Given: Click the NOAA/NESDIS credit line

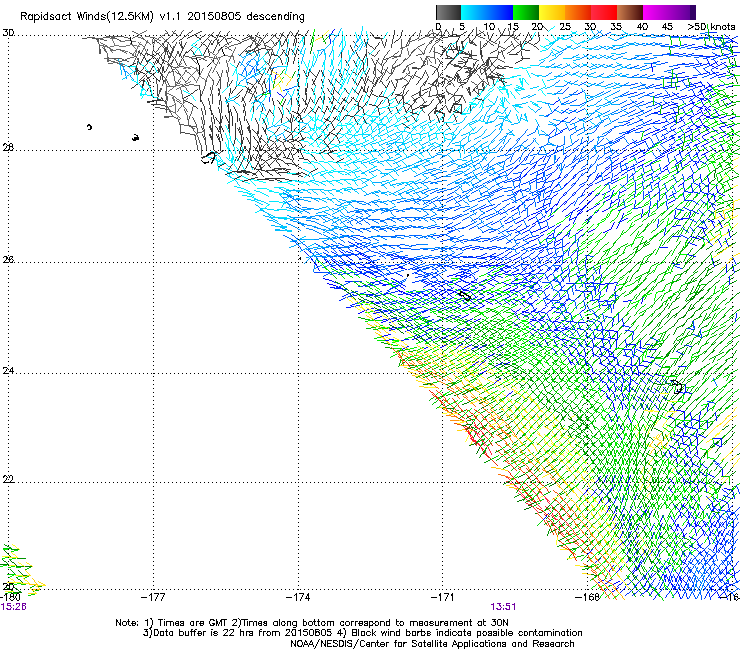Looking at the screenshot, I should tap(432, 644).
